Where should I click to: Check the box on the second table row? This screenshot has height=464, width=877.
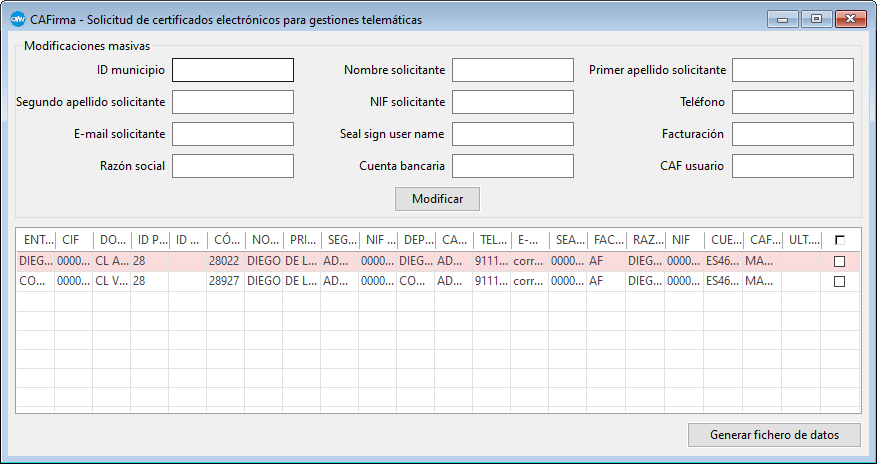point(839,282)
